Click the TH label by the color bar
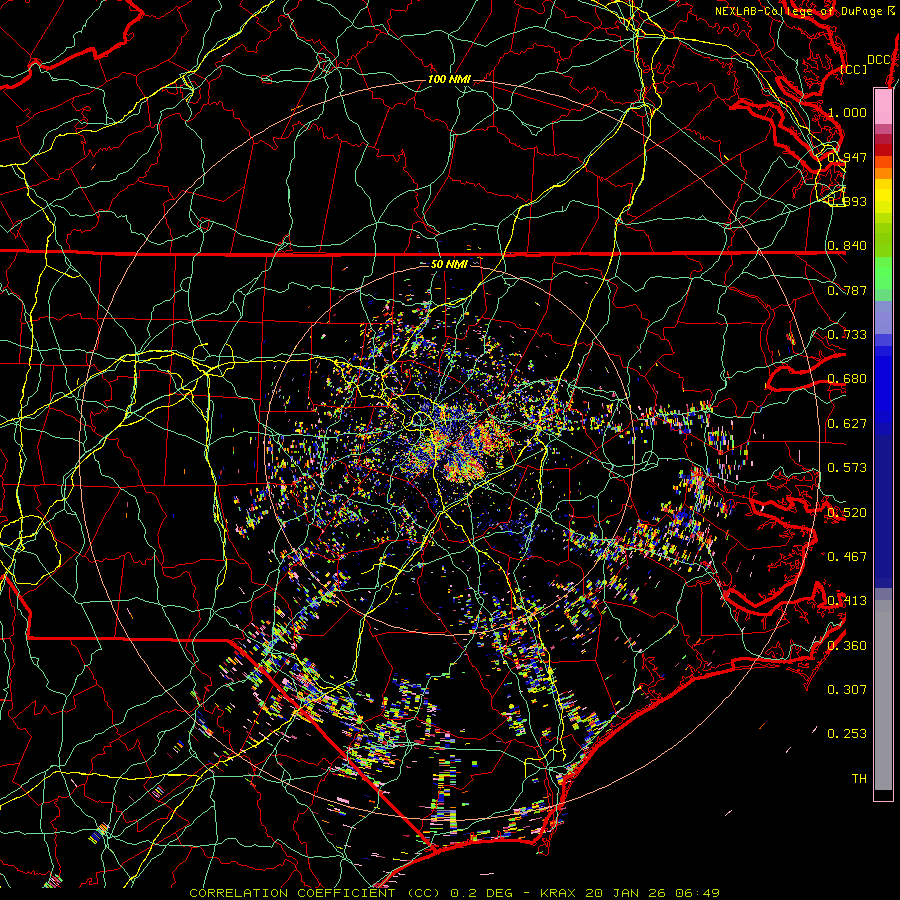Screen dimensions: 900x900 859,778
